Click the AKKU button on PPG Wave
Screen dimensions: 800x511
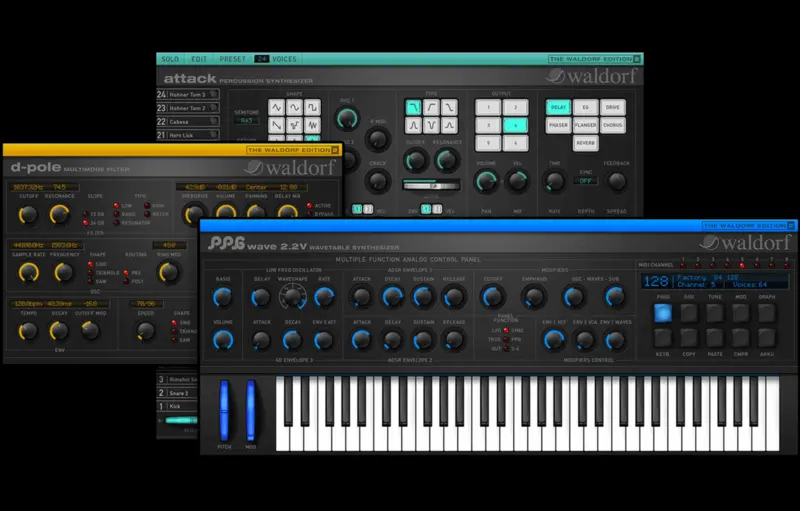click(x=767, y=337)
